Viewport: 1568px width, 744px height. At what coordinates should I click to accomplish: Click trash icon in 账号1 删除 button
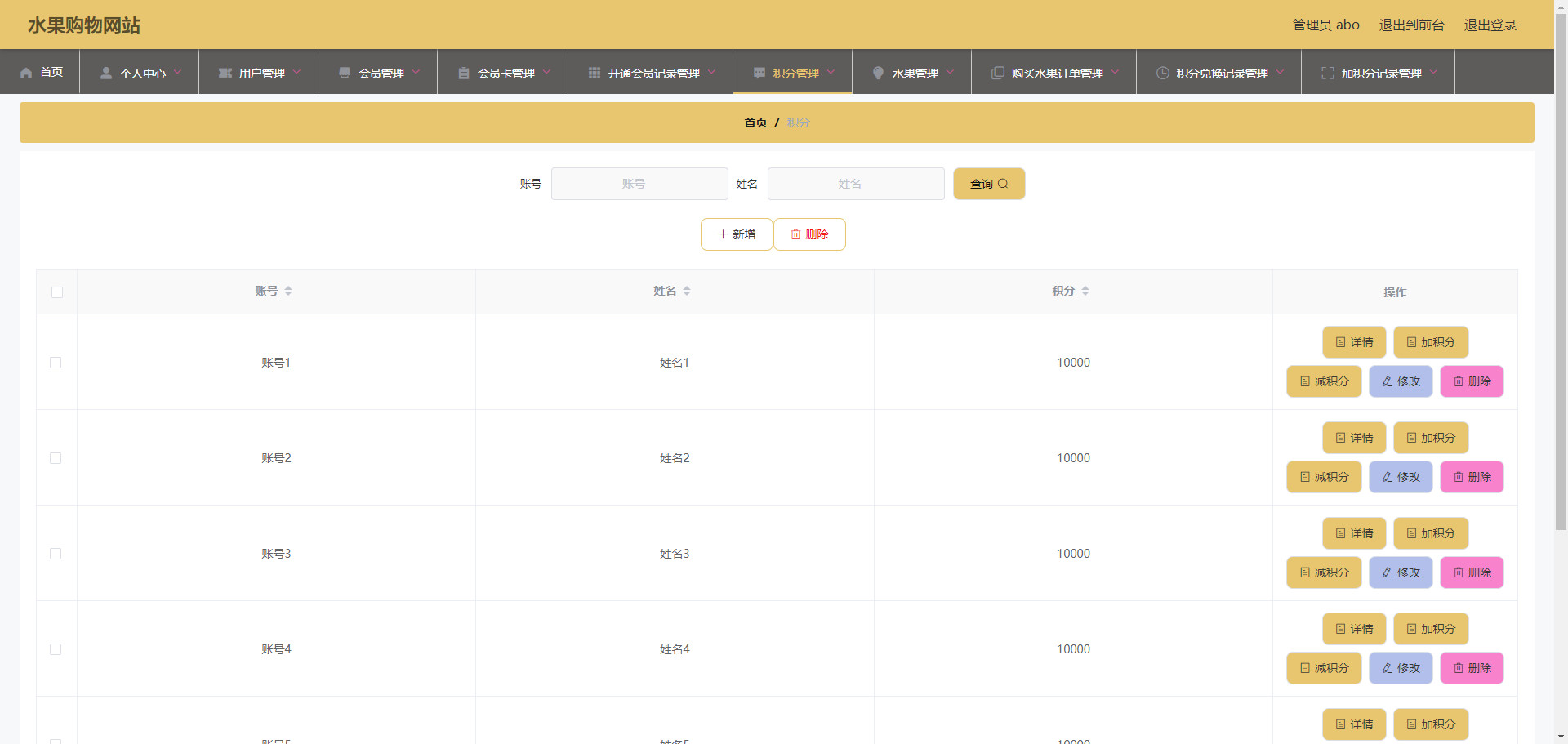1459,381
